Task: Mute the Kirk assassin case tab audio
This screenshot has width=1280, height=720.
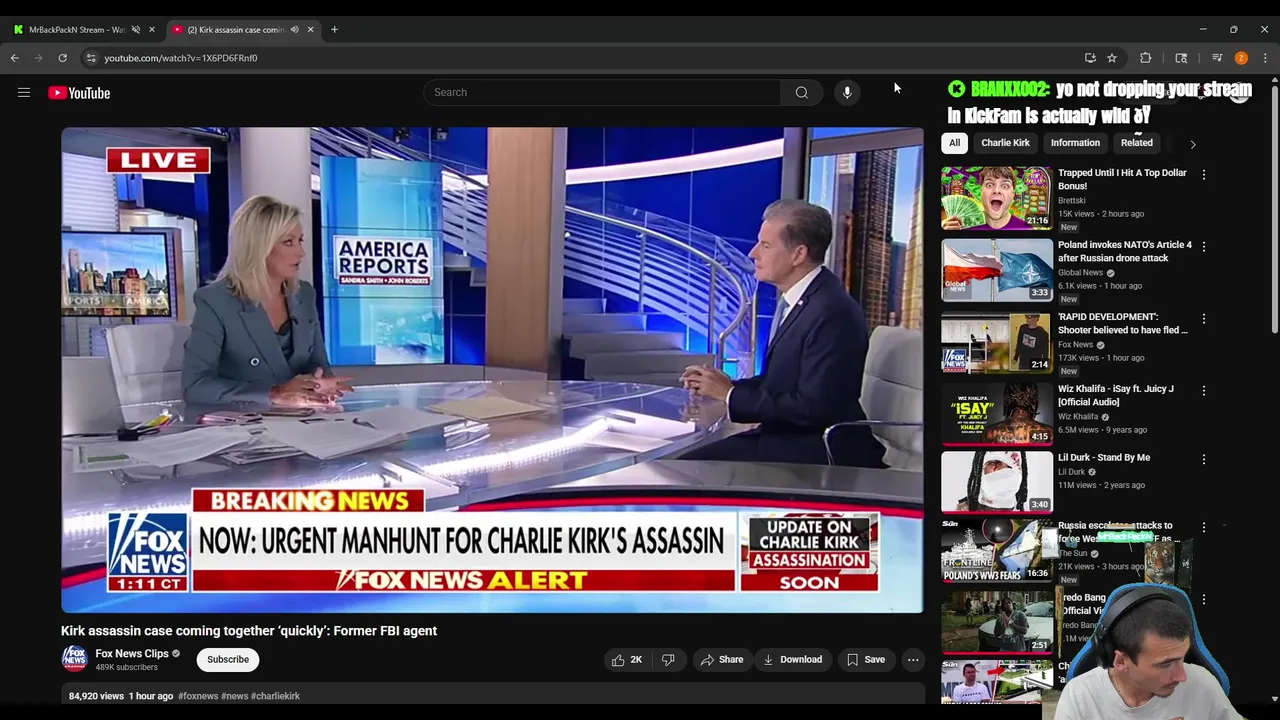Action: (x=294, y=29)
